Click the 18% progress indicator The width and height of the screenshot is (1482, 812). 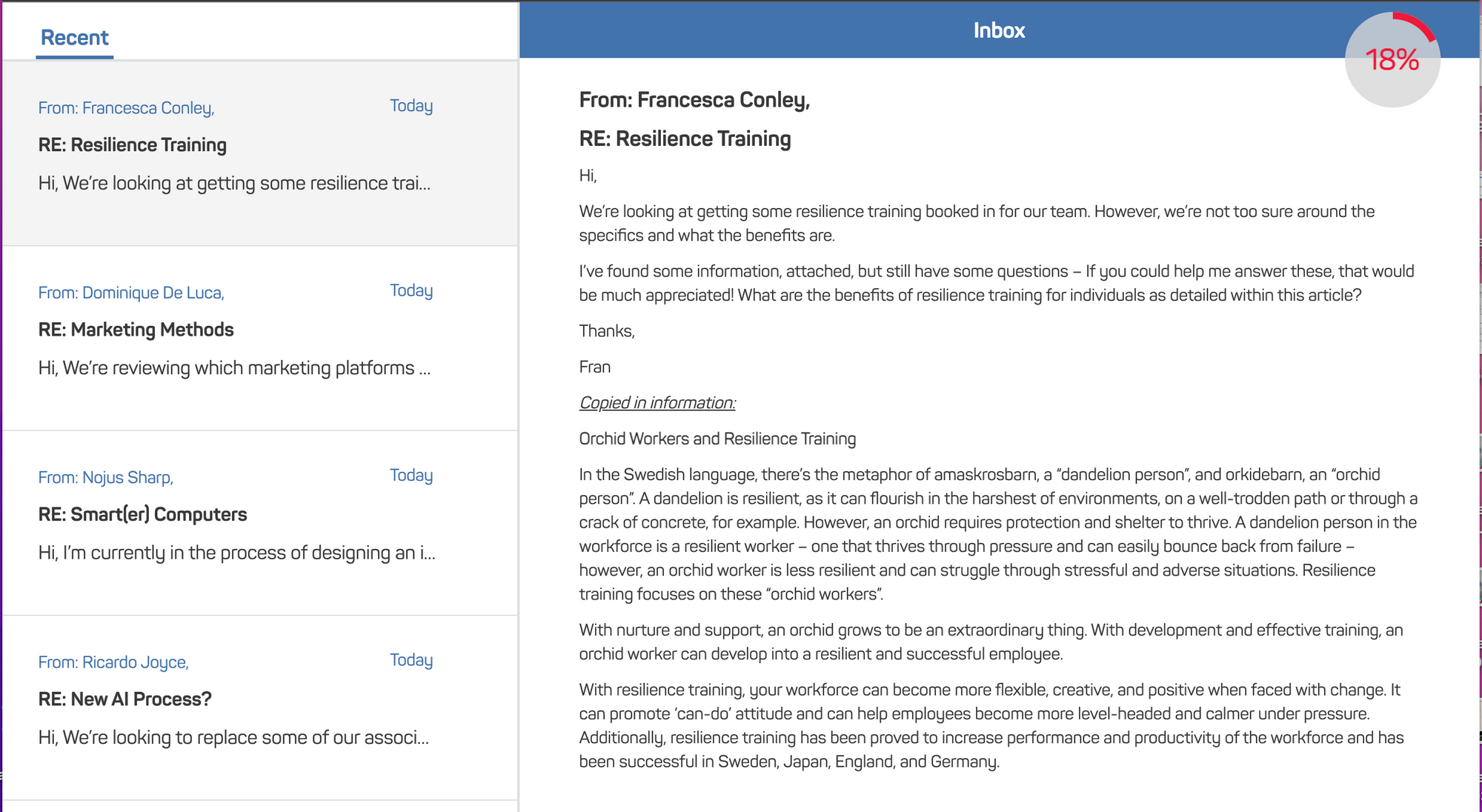tap(1392, 59)
